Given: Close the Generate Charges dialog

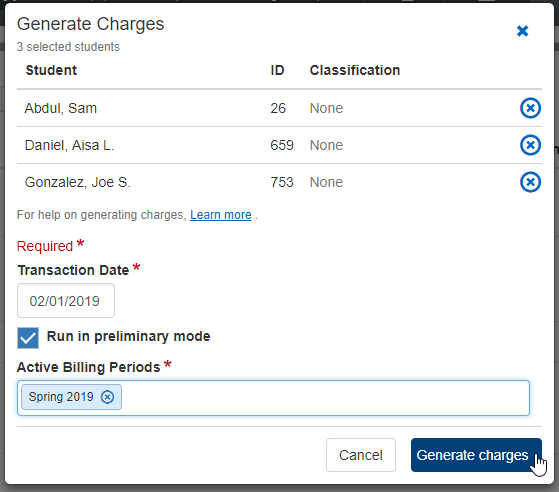Looking at the screenshot, I should point(522,31).
